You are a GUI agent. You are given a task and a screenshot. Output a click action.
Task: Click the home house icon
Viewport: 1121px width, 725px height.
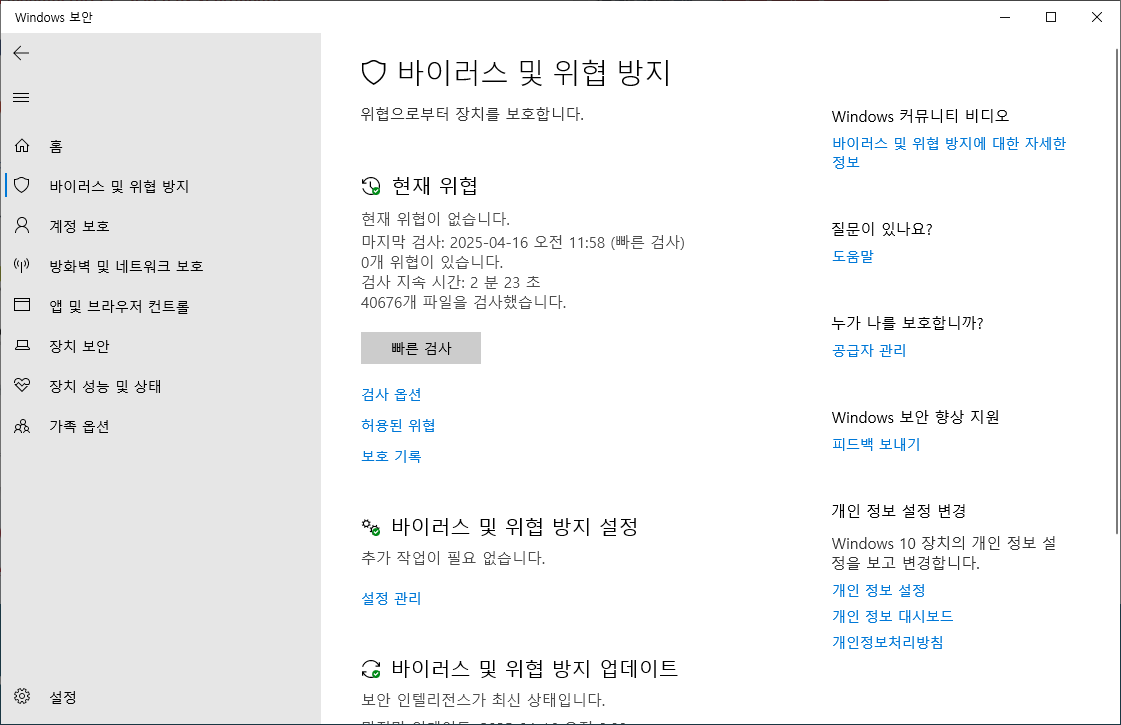pyautogui.click(x=22, y=146)
